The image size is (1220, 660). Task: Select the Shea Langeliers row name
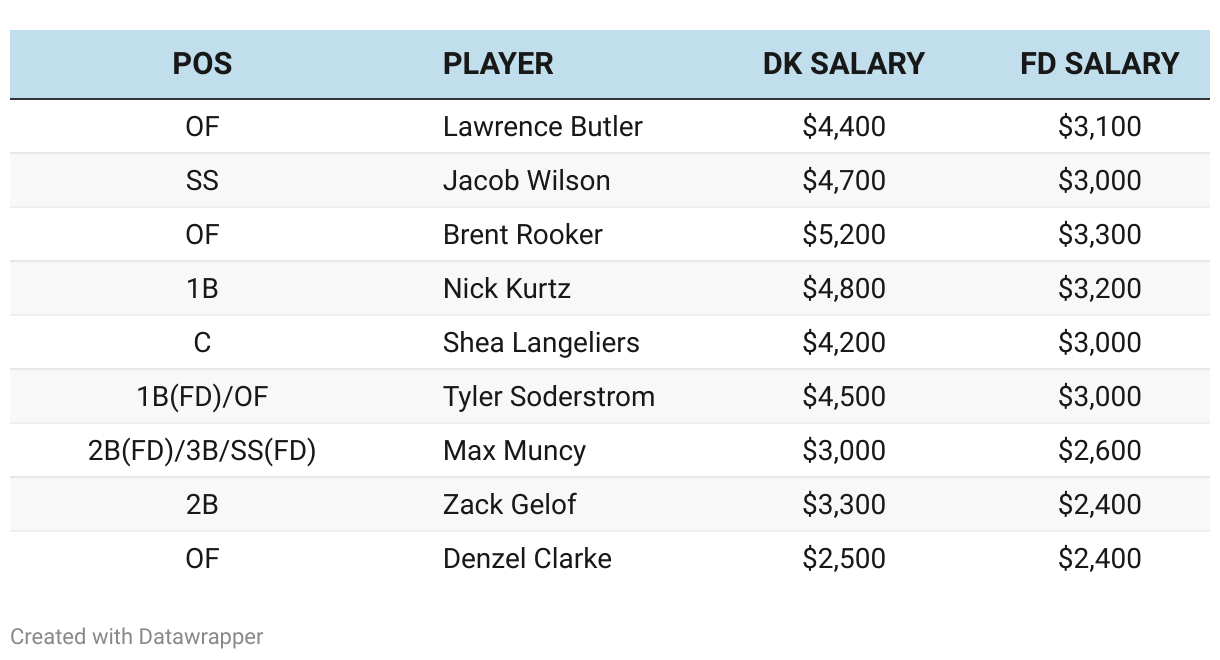point(541,342)
